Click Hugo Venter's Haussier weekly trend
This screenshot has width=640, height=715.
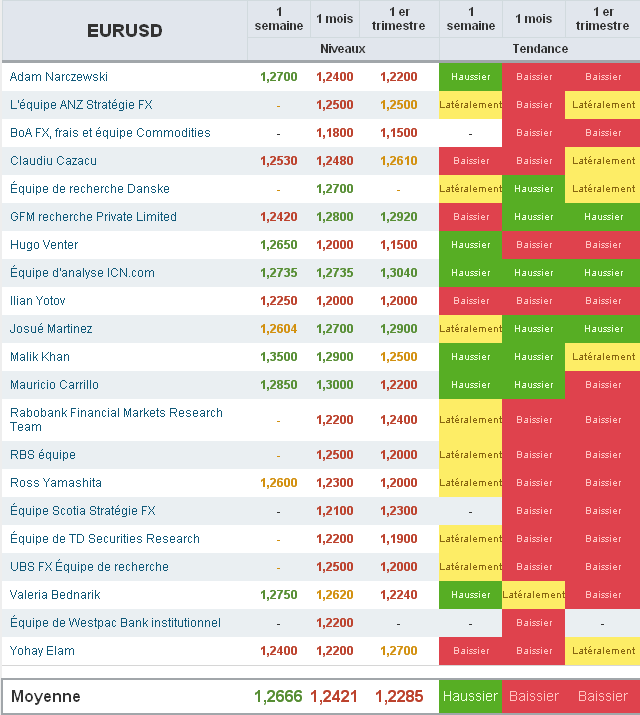click(470, 244)
